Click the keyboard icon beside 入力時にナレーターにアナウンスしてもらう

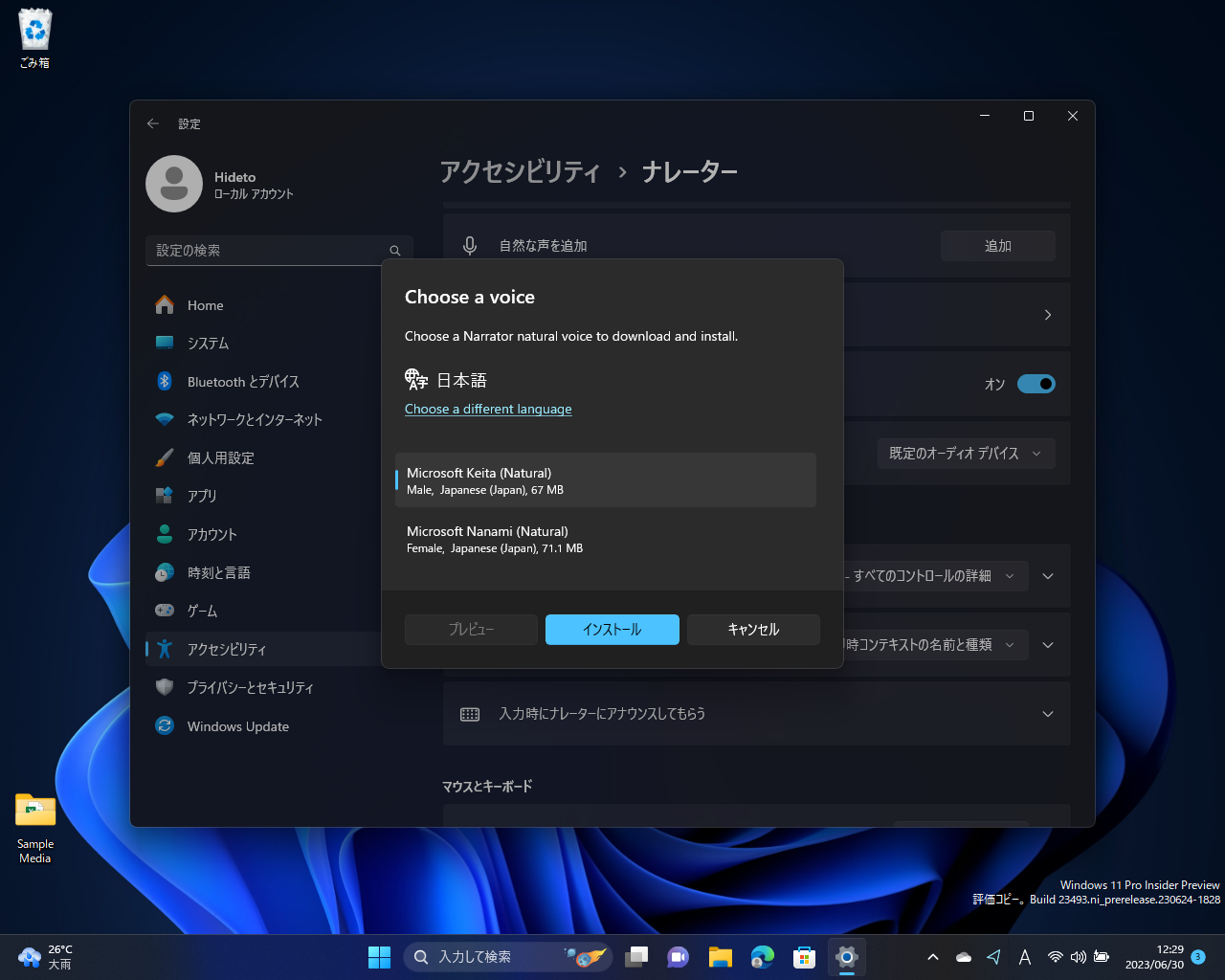pos(470,713)
